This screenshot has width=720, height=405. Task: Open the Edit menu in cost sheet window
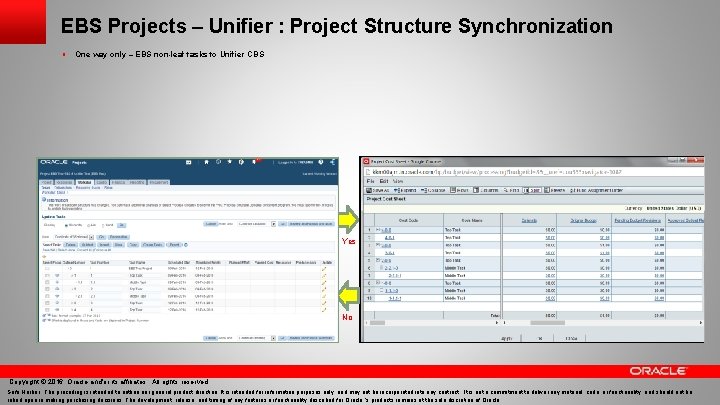(384, 181)
